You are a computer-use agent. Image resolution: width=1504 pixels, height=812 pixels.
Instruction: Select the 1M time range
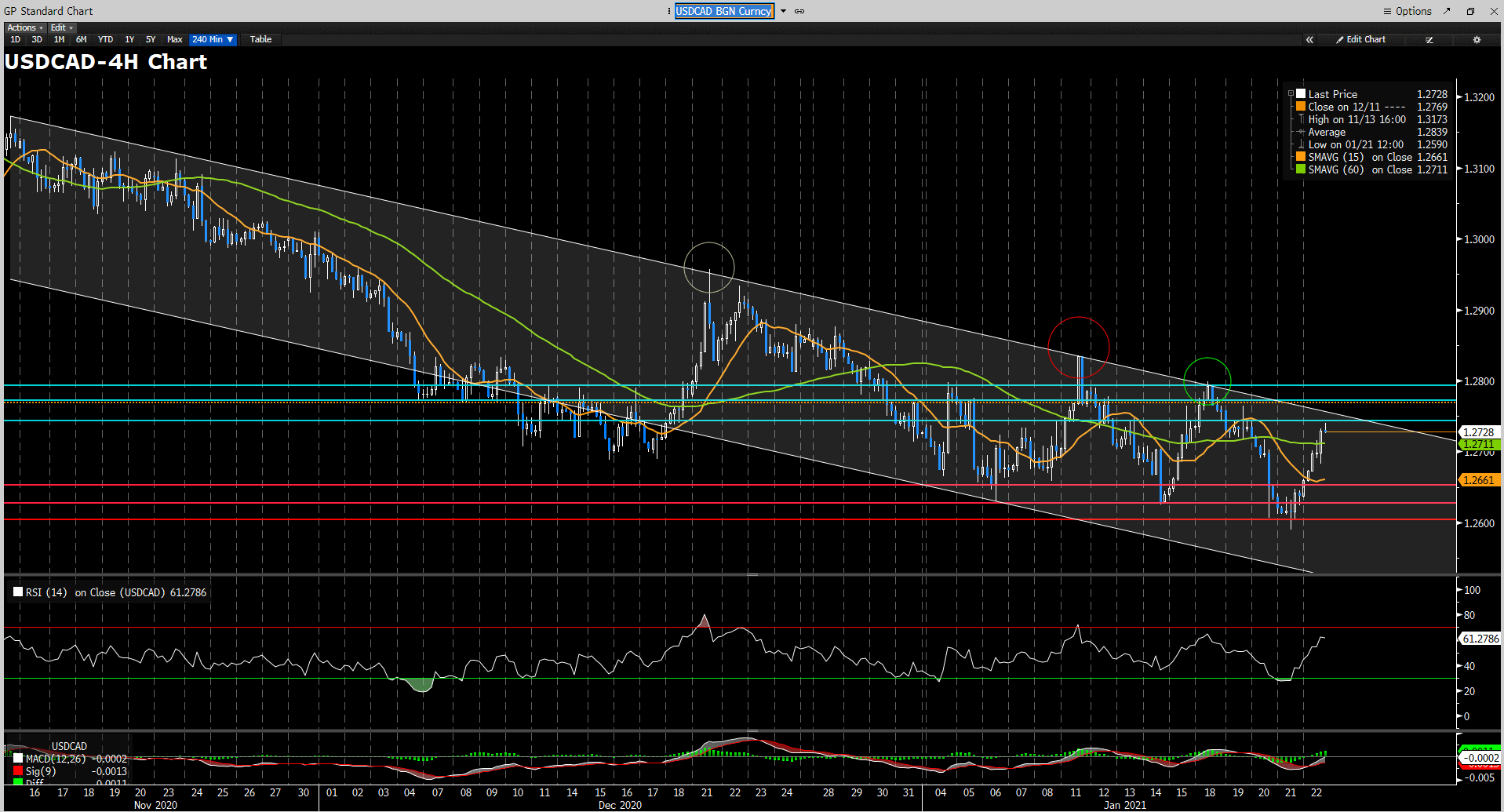59,39
